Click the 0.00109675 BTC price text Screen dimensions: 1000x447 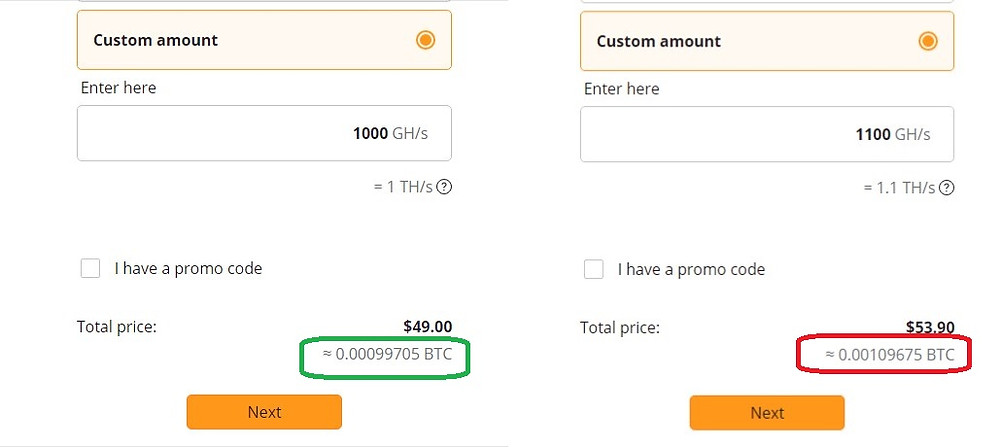tap(890, 355)
